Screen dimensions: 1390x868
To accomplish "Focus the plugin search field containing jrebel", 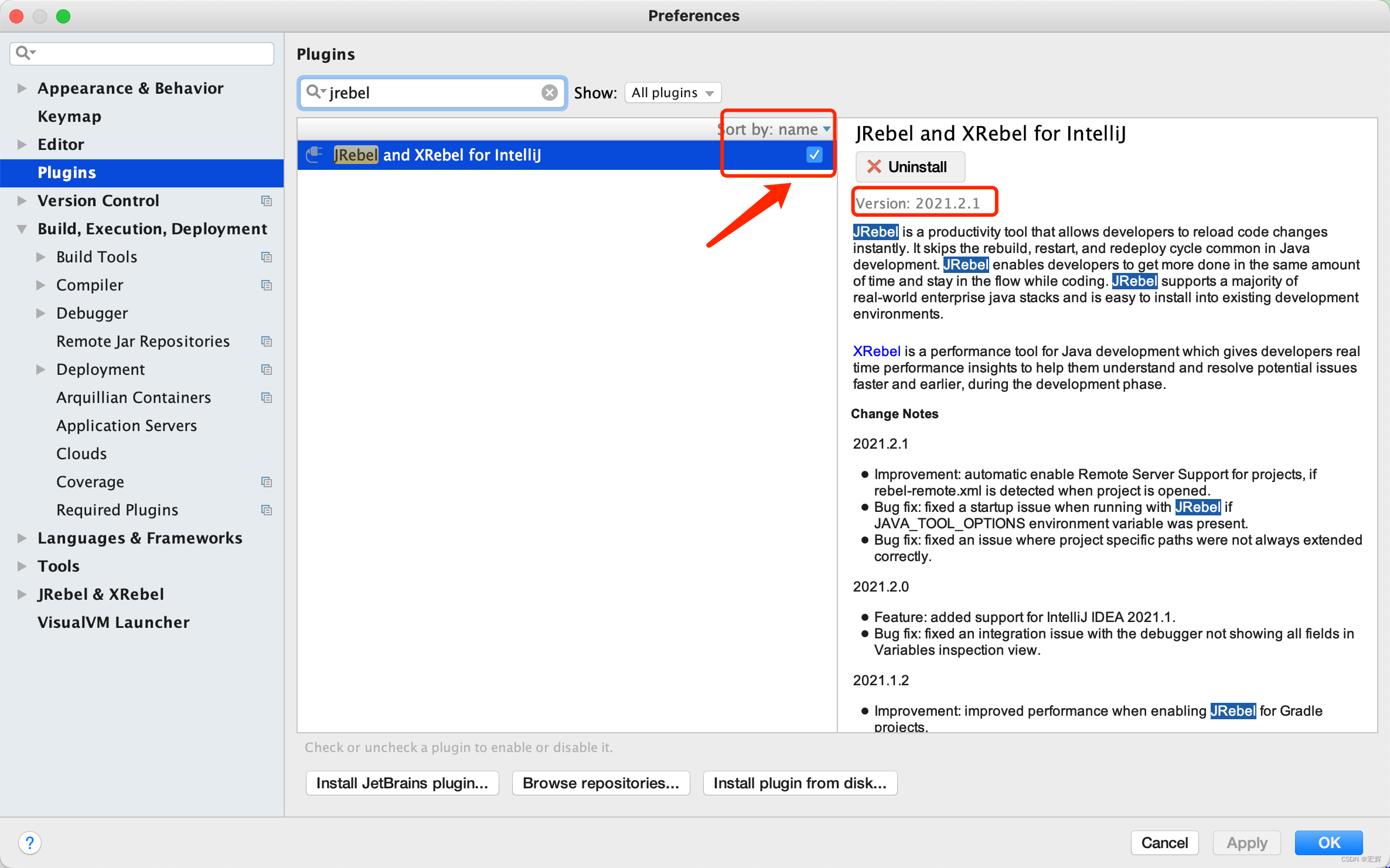I will coord(432,93).
